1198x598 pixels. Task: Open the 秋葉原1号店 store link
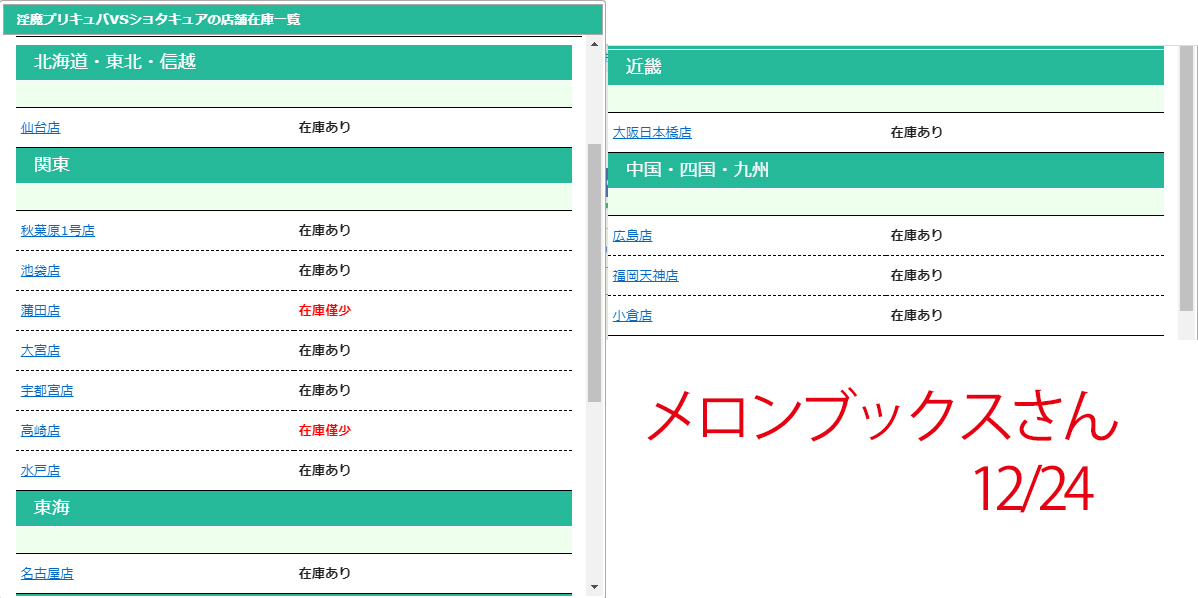(58, 231)
